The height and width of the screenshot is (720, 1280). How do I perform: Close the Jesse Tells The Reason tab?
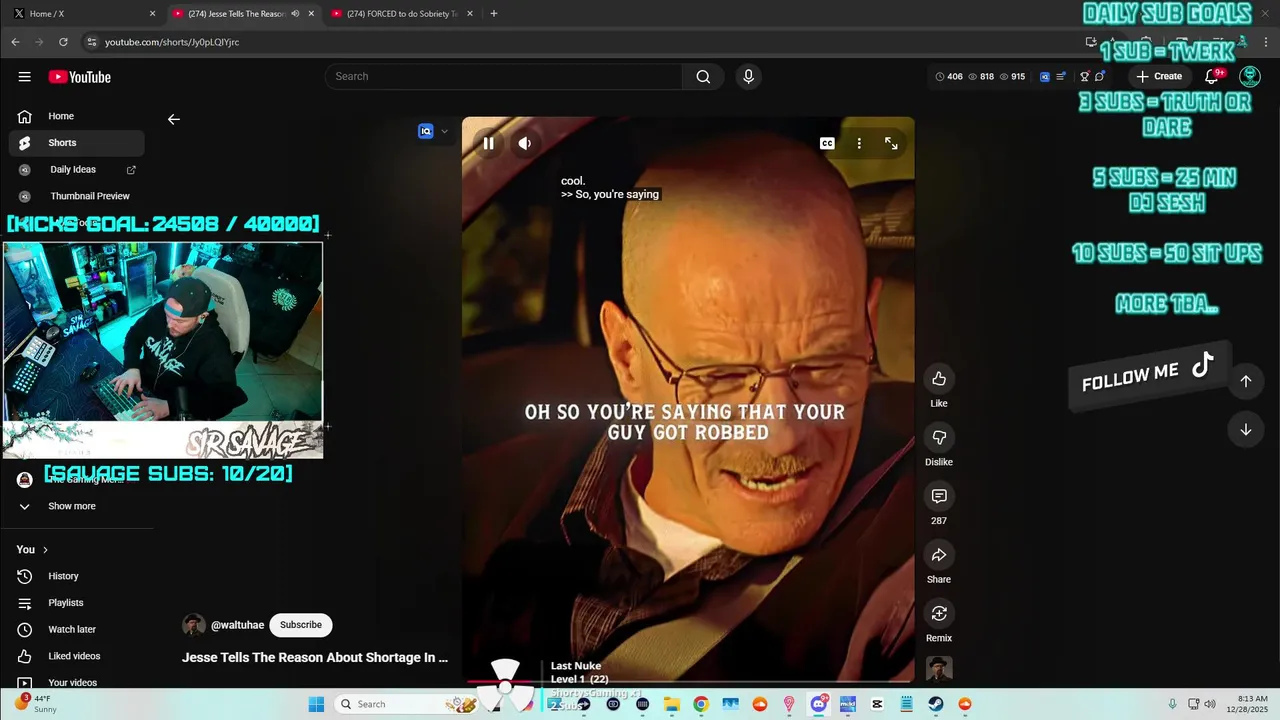(311, 14)
